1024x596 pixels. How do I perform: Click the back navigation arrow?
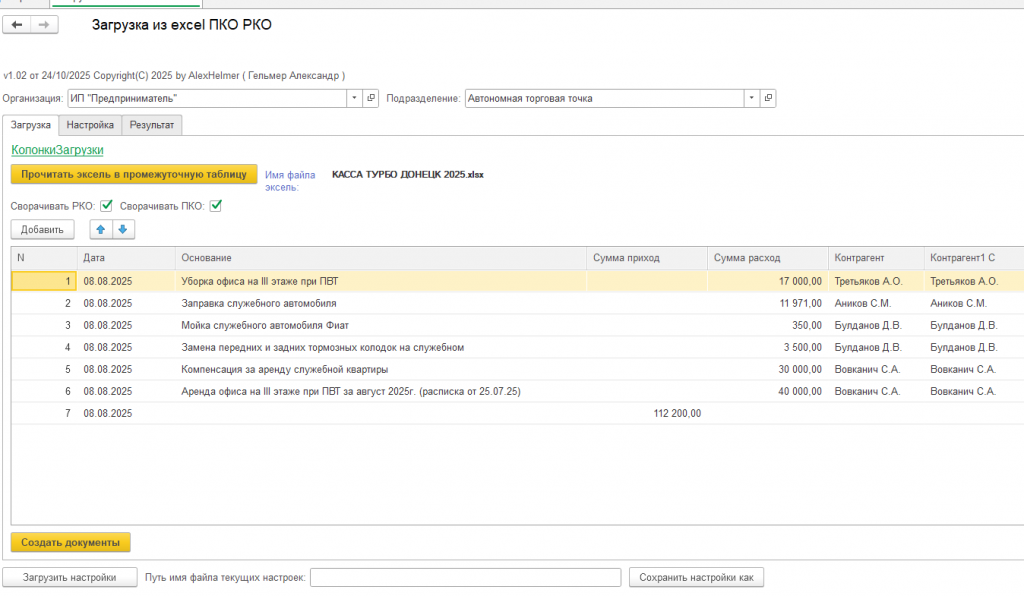17,25
